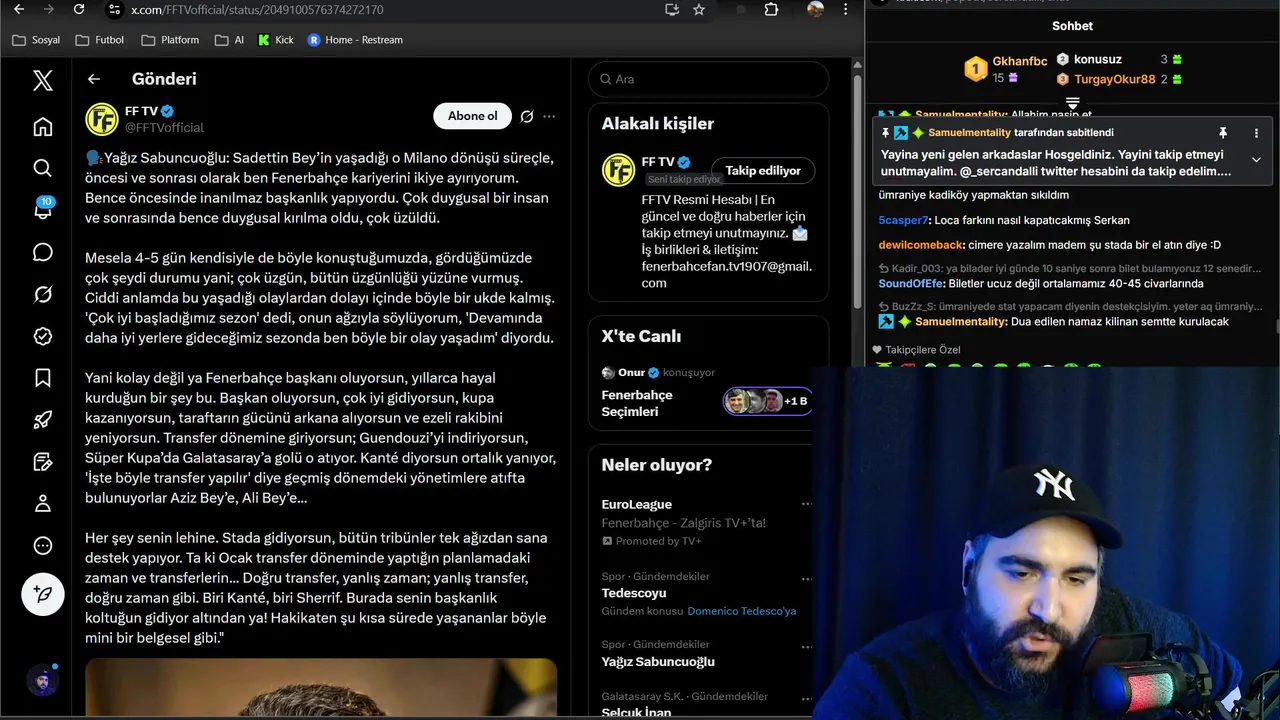Click FF TV avatar in the post header

click(102, 119)
